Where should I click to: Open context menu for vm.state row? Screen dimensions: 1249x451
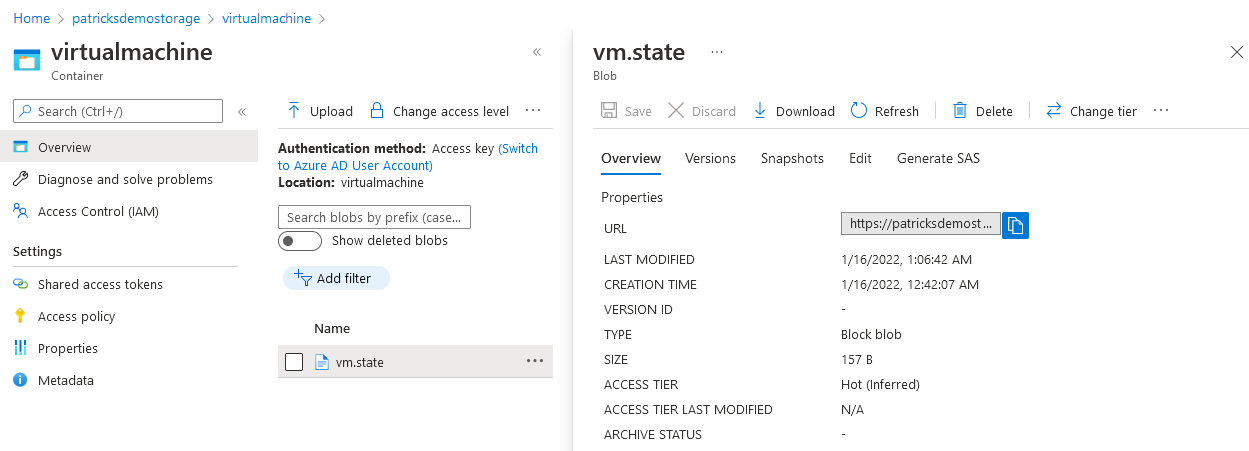[535, 361]
